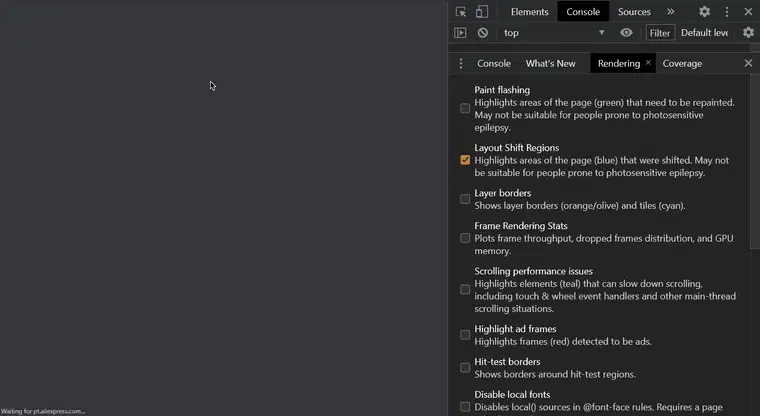Open DevTools settings gear
The height and width of the screenshot is (416, 760).
coord(704,12)
